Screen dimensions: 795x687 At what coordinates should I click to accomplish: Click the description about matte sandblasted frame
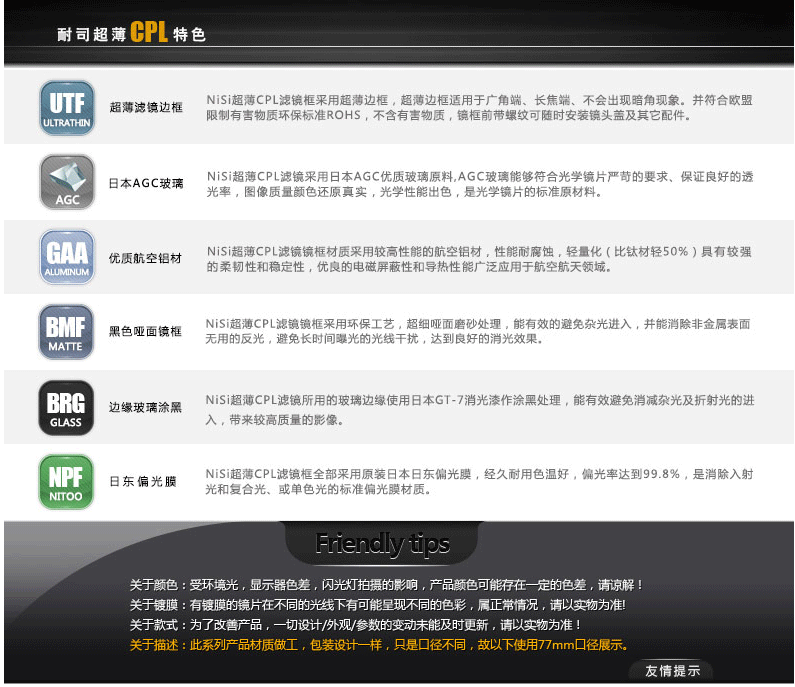pyautogui.click(x=478, y=331)
